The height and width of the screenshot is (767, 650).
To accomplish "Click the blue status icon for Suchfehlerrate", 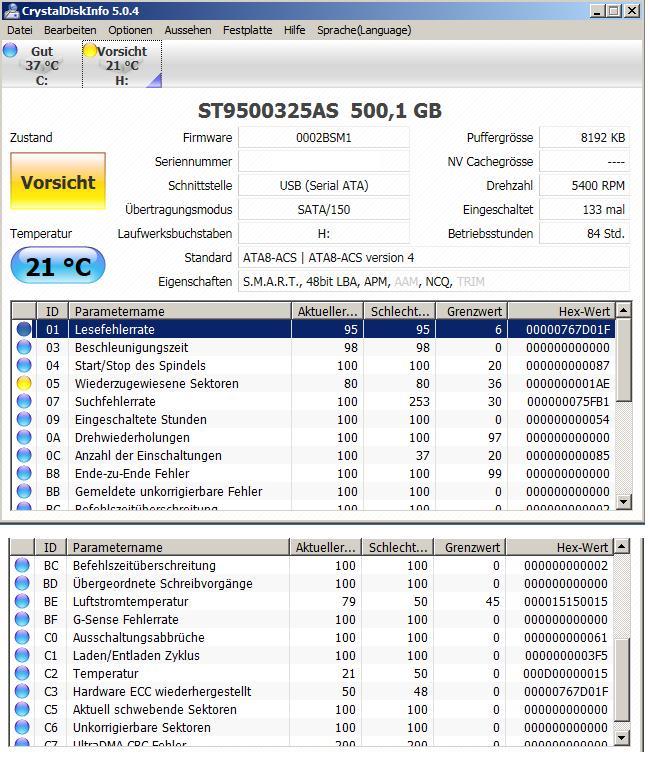I will coord(24,402).
